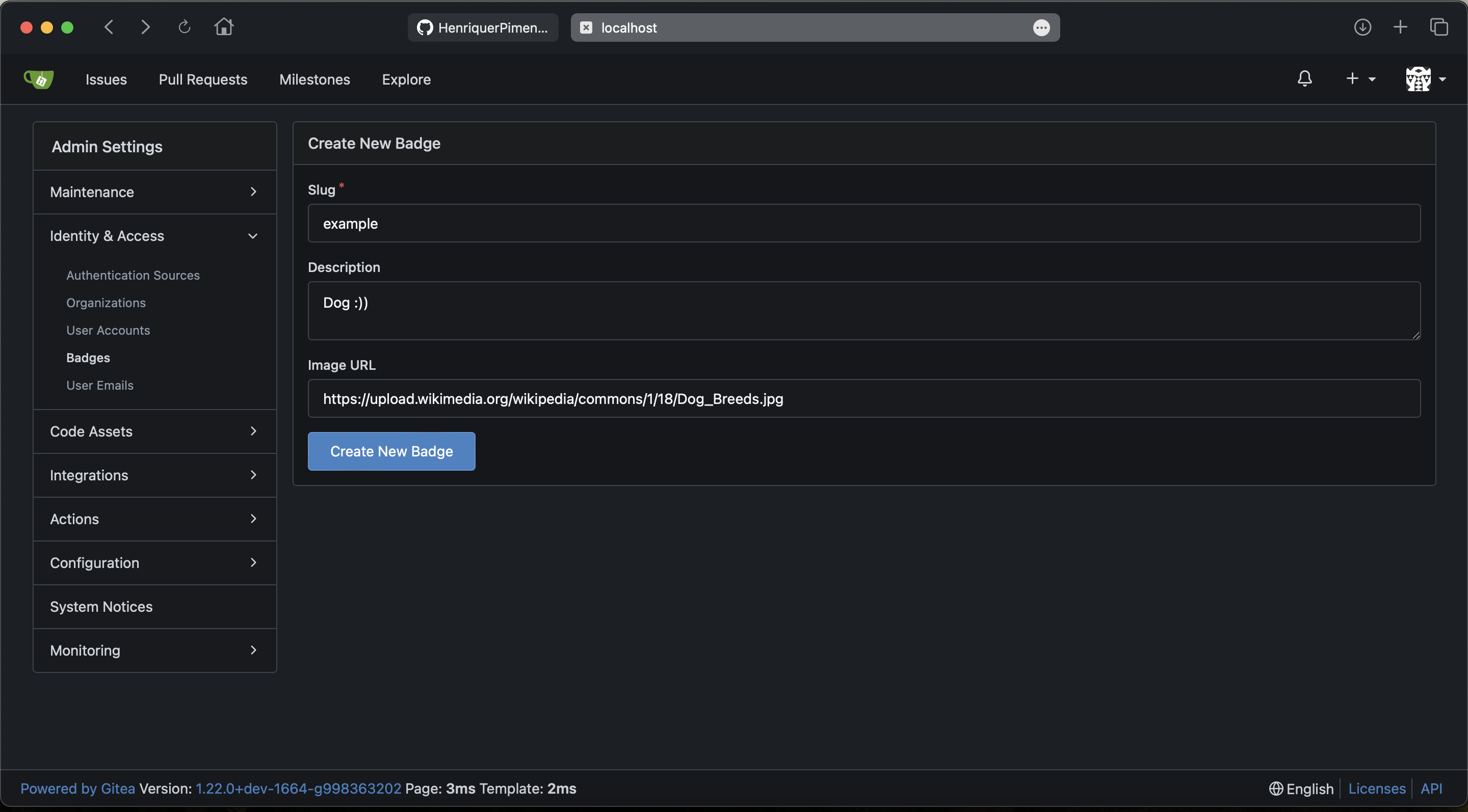The image size is (1468, 812).
Task: Expand the Monitoring section
Action: tap(155, 651)
